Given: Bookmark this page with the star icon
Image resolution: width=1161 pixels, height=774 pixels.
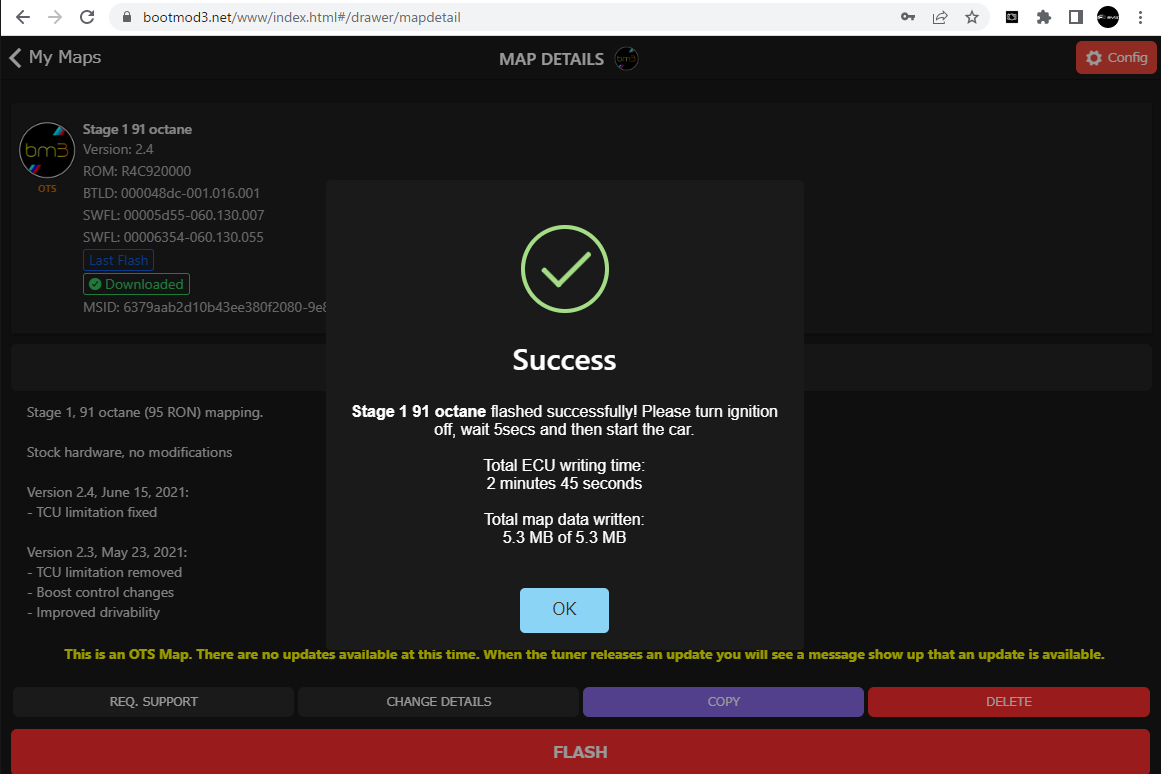Looking at the screenshot, I should (972, 17).
